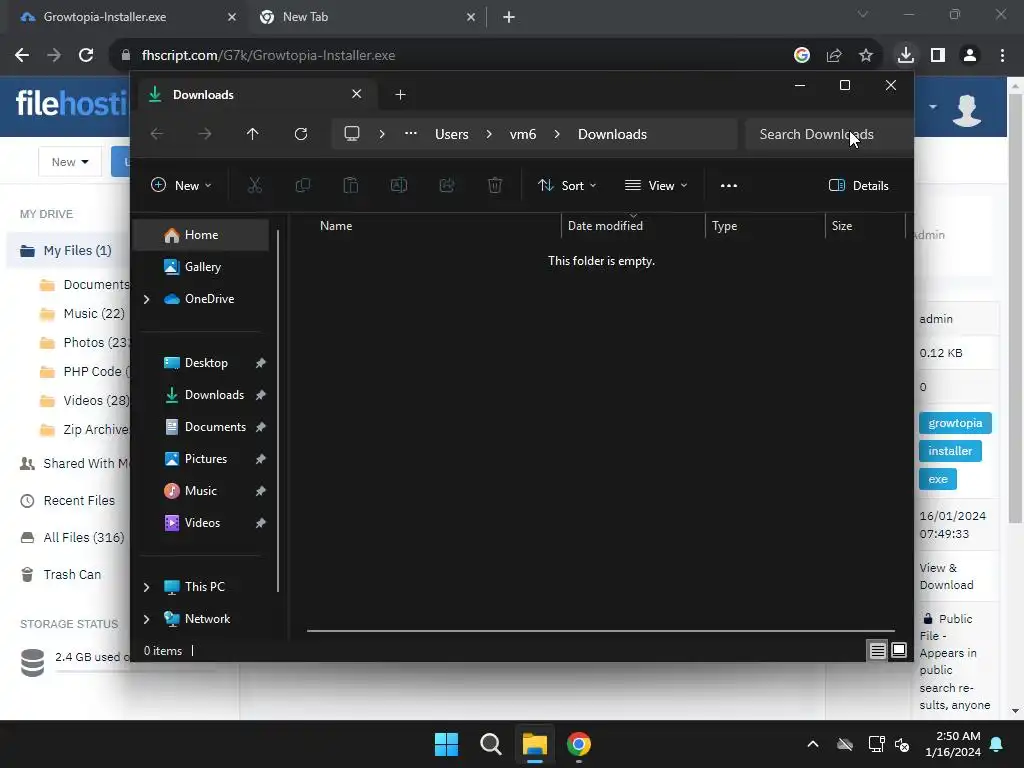Image resolution: width=1024 pixels, height=768 pixels.
Task: Click the growtopia tag on web page
Action: point(955,423)
